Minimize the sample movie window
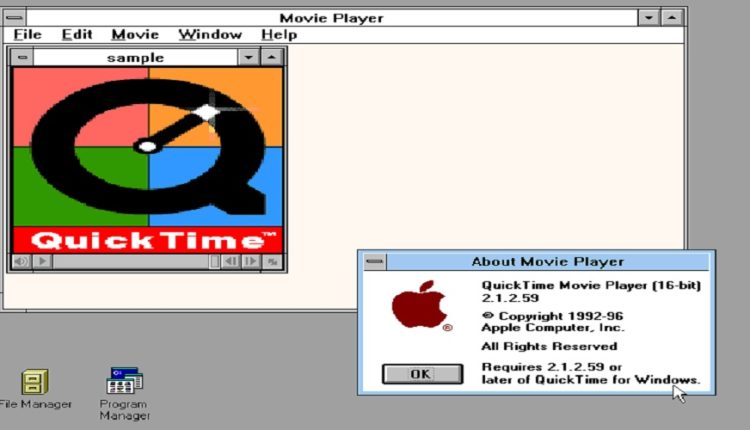750x430 pixels. click(x=248, y=57)
